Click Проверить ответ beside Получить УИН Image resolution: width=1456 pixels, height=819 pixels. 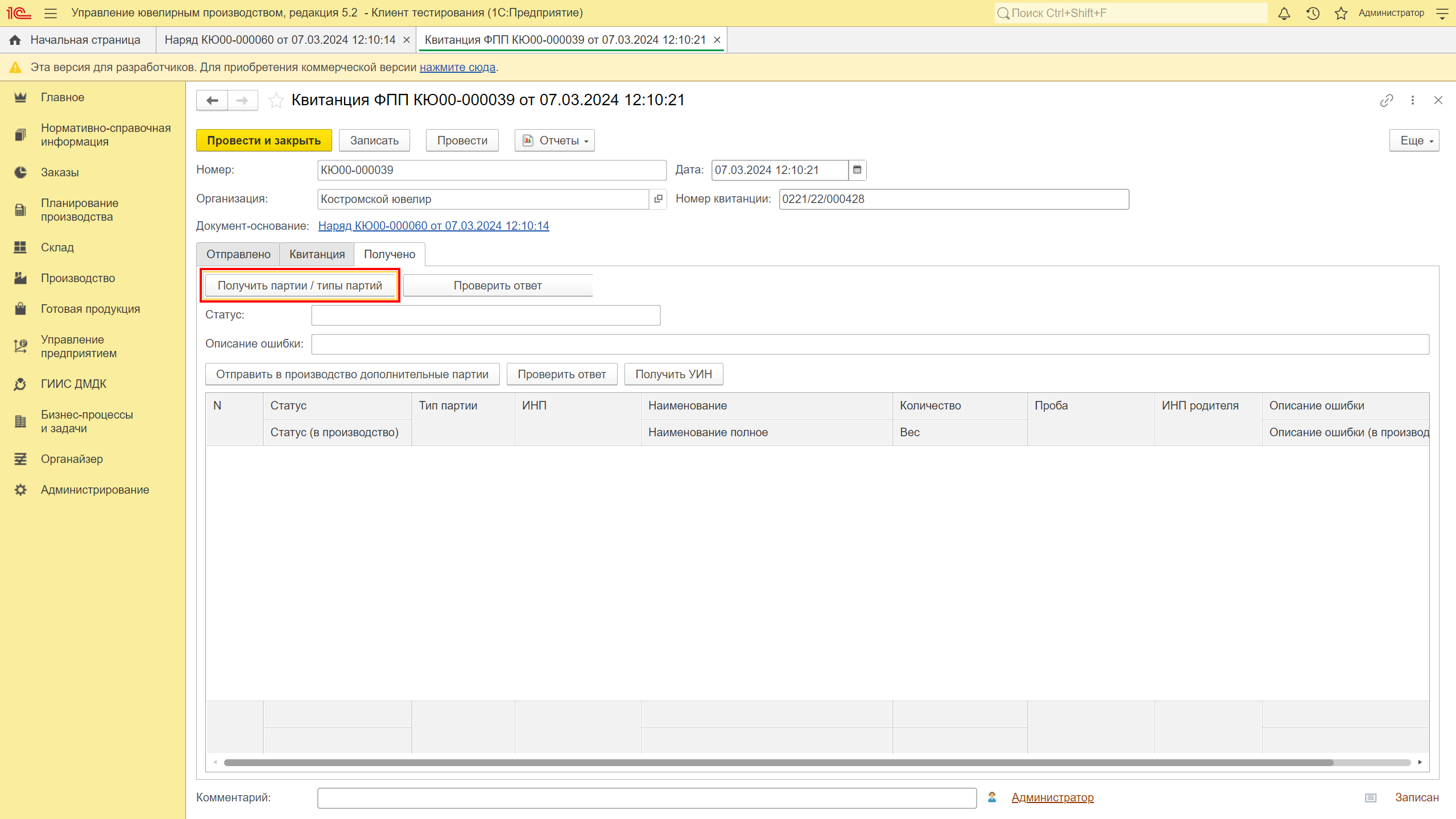point(562,374)
